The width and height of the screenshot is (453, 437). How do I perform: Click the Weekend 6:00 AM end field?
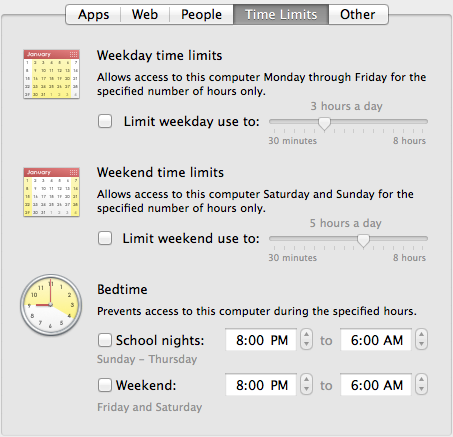[376, 385]
